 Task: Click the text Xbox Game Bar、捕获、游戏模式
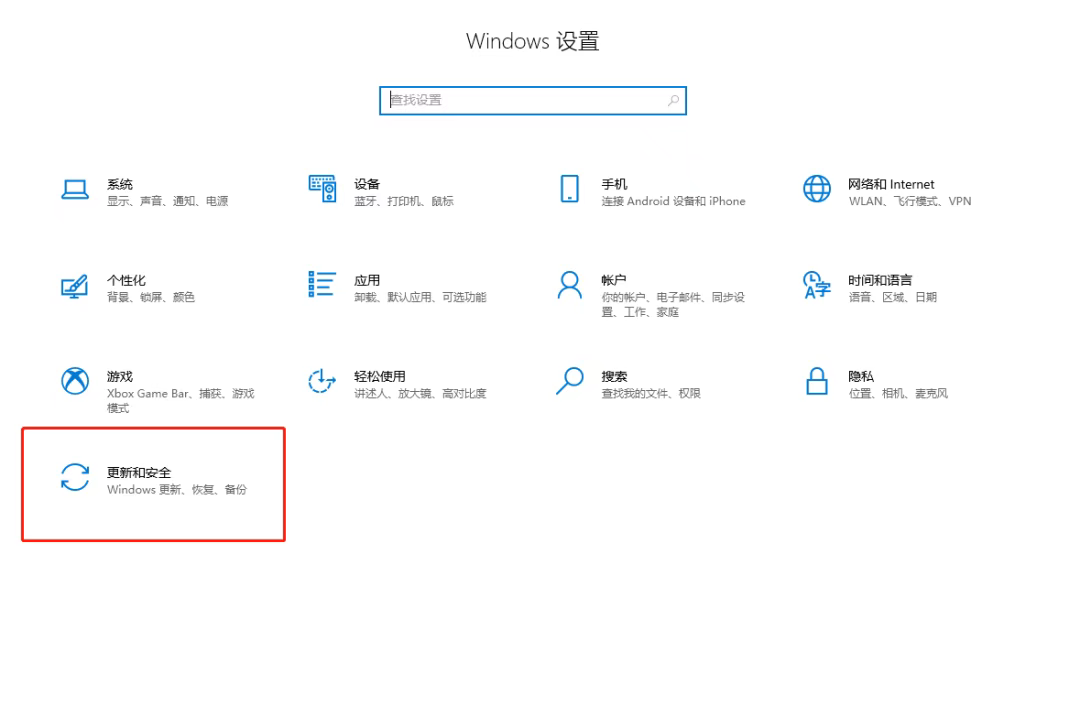click(180, 401)
